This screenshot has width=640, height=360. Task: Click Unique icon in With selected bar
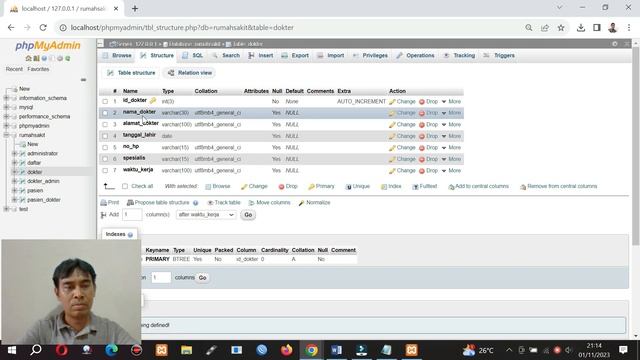pyautogui.click(x=348, y=187)
